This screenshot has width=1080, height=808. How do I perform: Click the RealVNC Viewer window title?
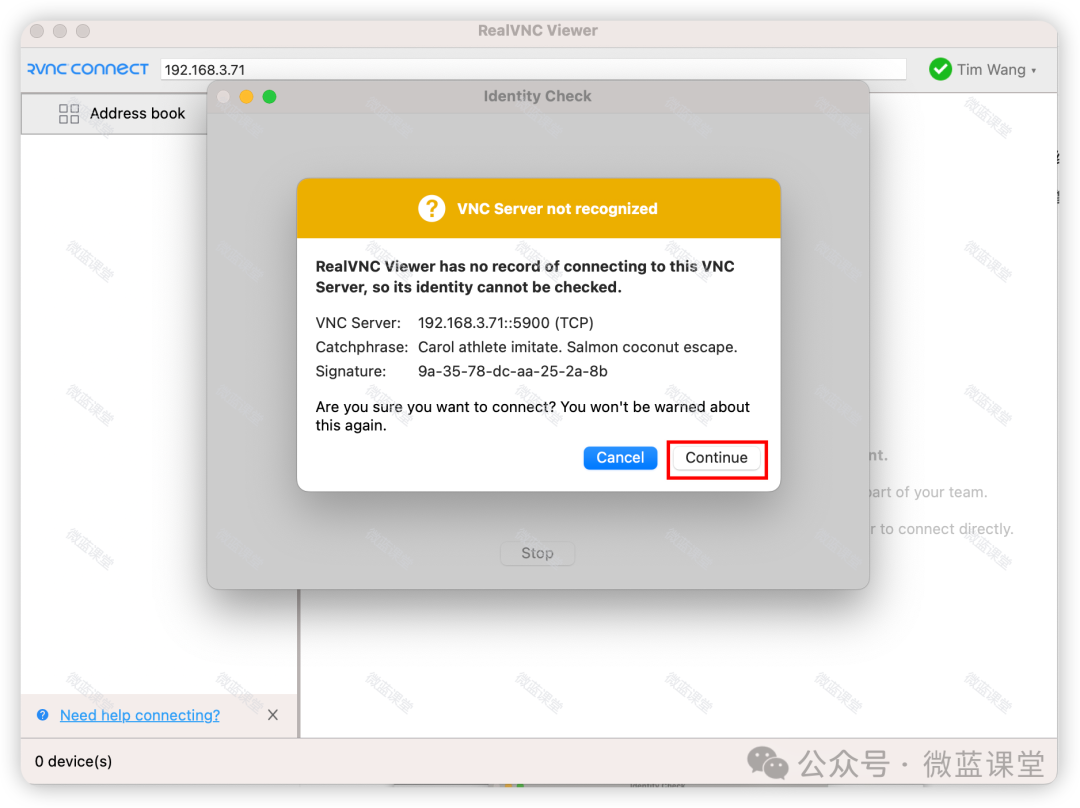pos(538,30)
